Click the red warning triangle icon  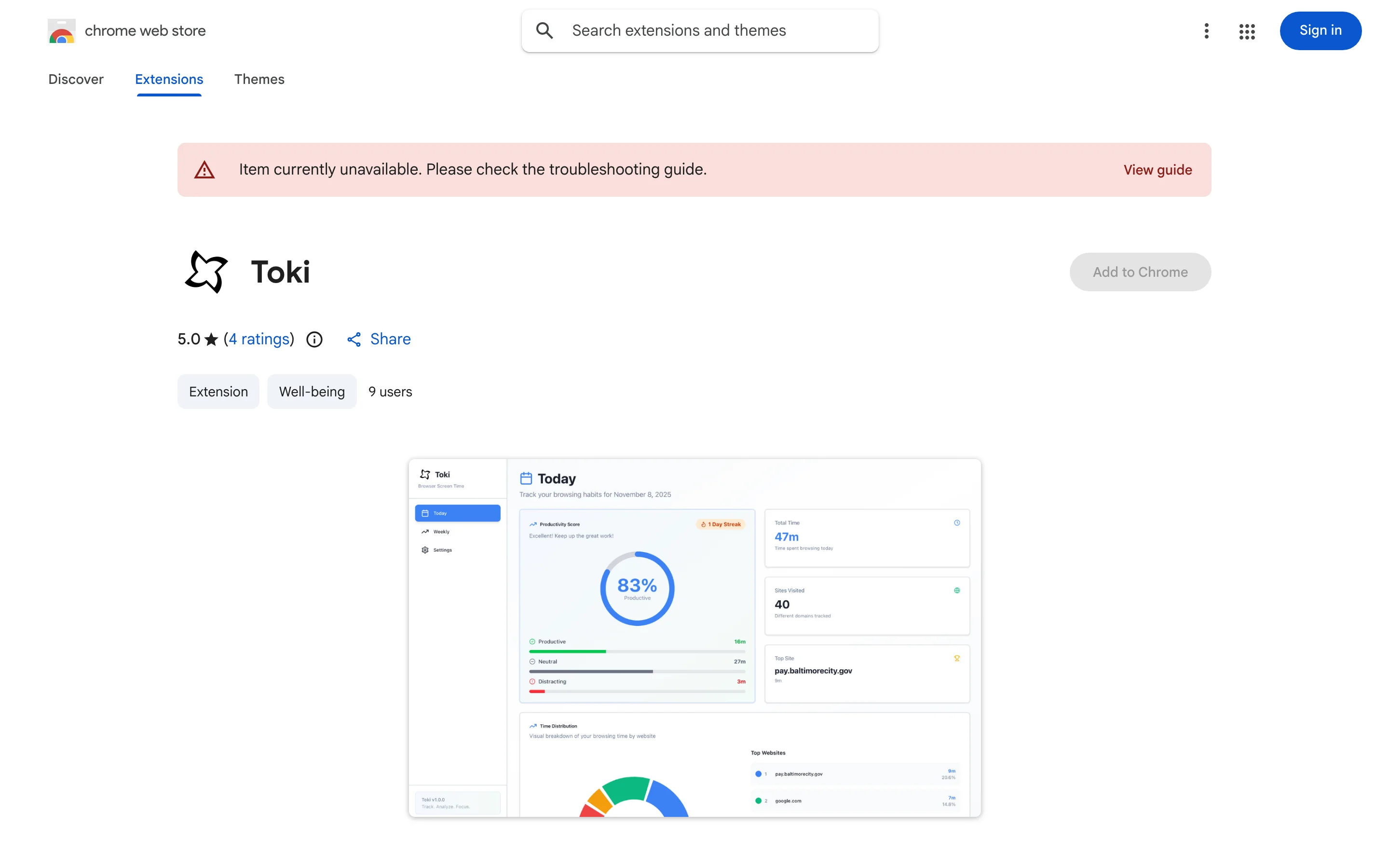coord(204,170)
